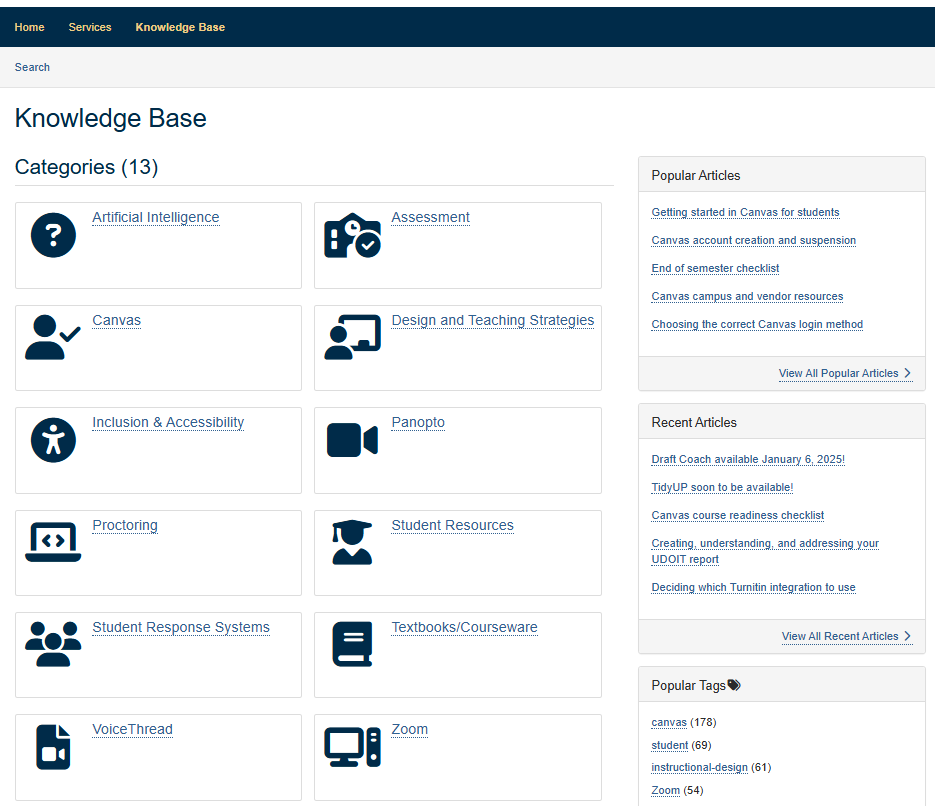Select the instructional-design popular tag
This screenshot has height=806, width=935.
coord(699,767)
